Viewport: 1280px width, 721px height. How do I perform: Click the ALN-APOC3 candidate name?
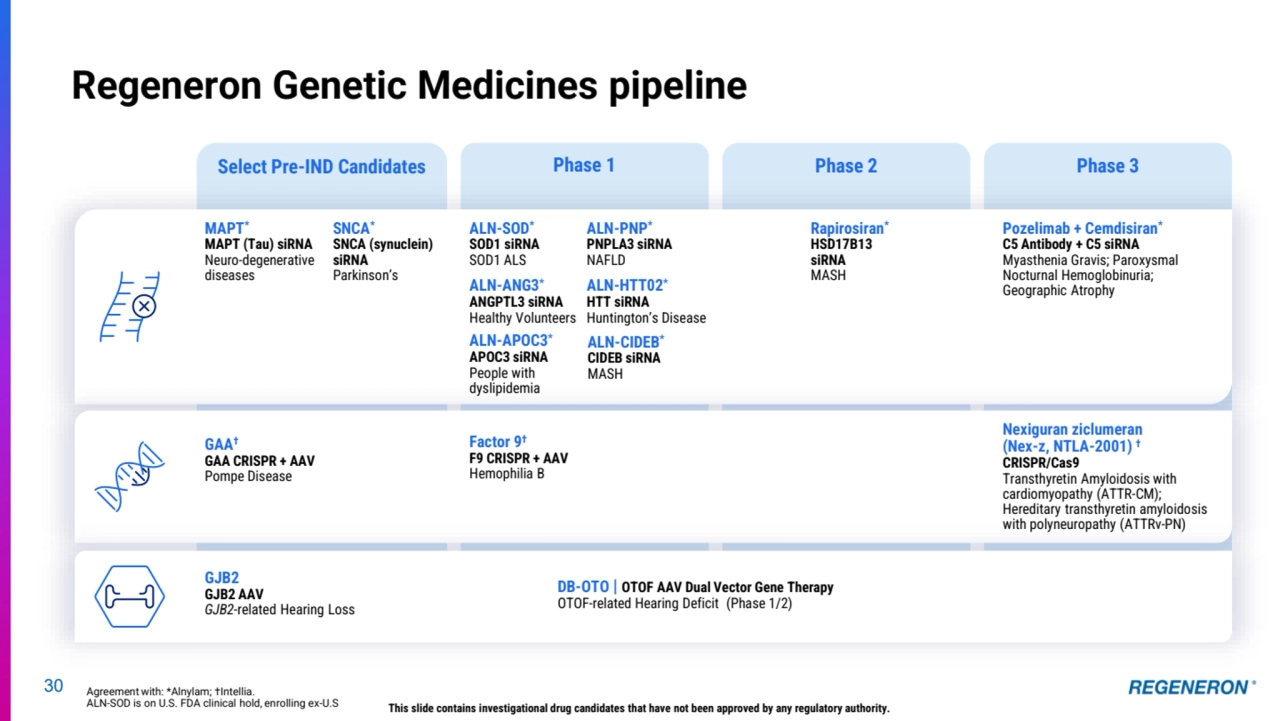tap(511, 341)
